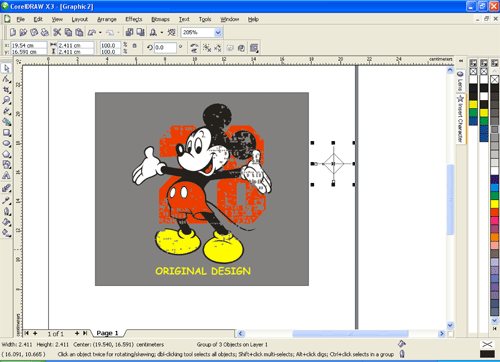Open the Fill tool flyout
The width and height of the screenshot is (500, 362).
pyautogui.click(x=6, y=222)
